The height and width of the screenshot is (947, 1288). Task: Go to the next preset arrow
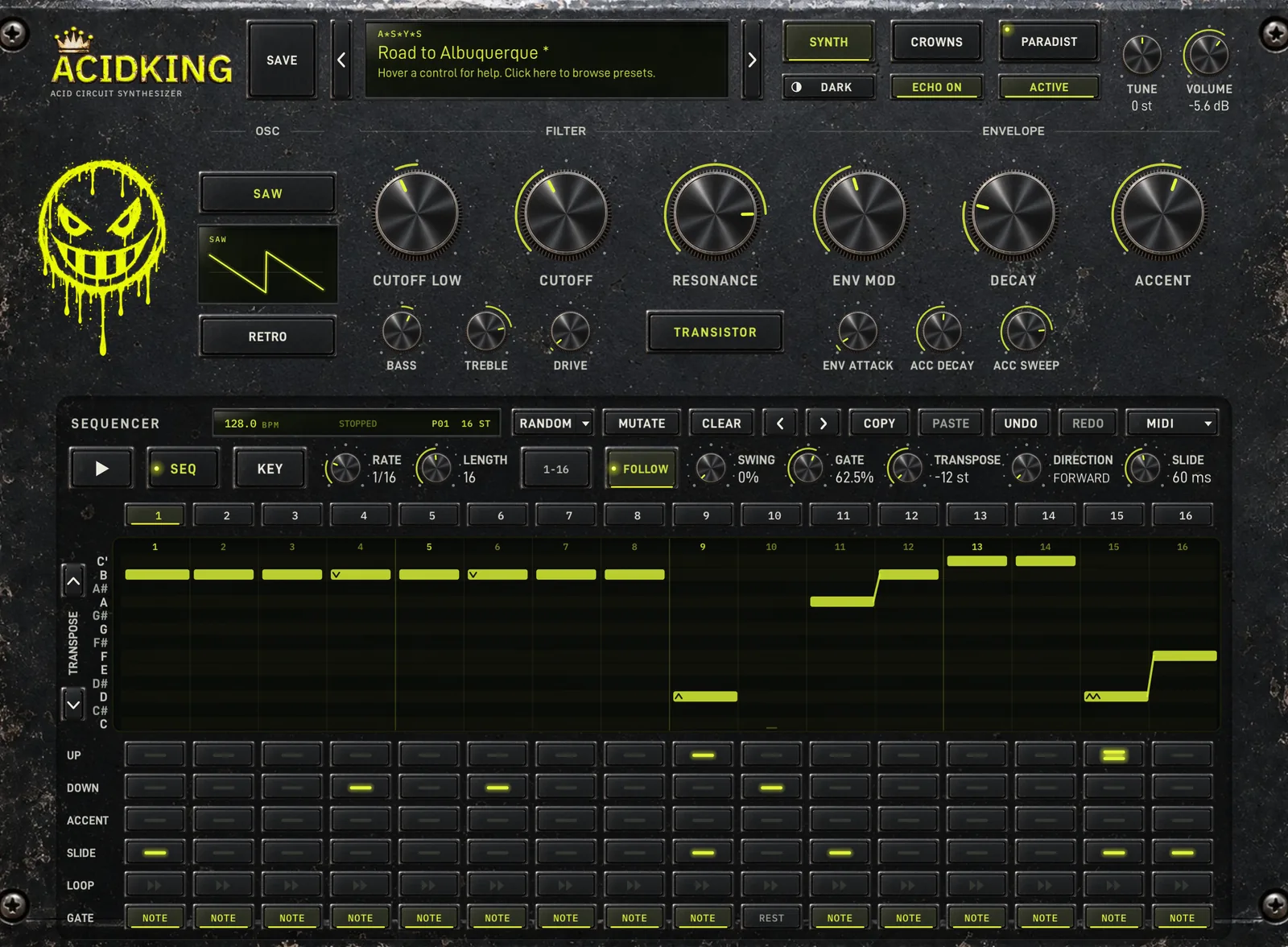tap(752, 60)
